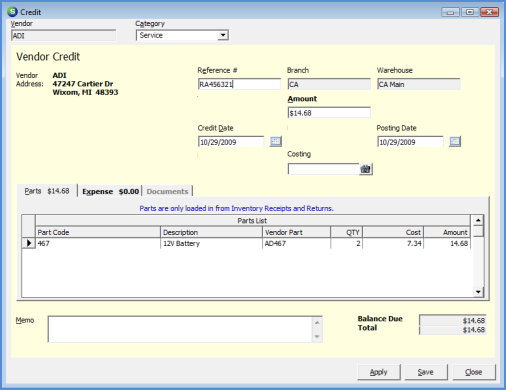506x390 pixels.
Task: Click the Save button
Action: click(426, 372)
